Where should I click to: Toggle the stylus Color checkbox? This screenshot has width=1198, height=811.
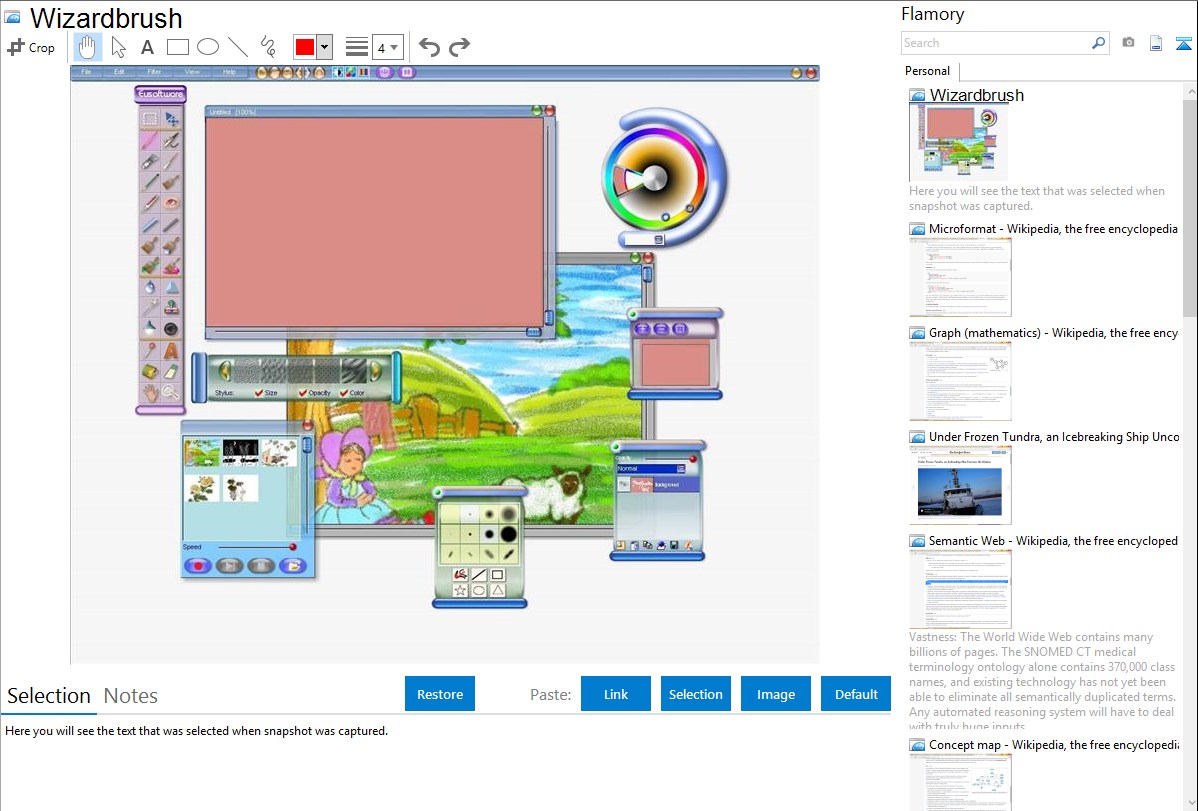point(345,393)
